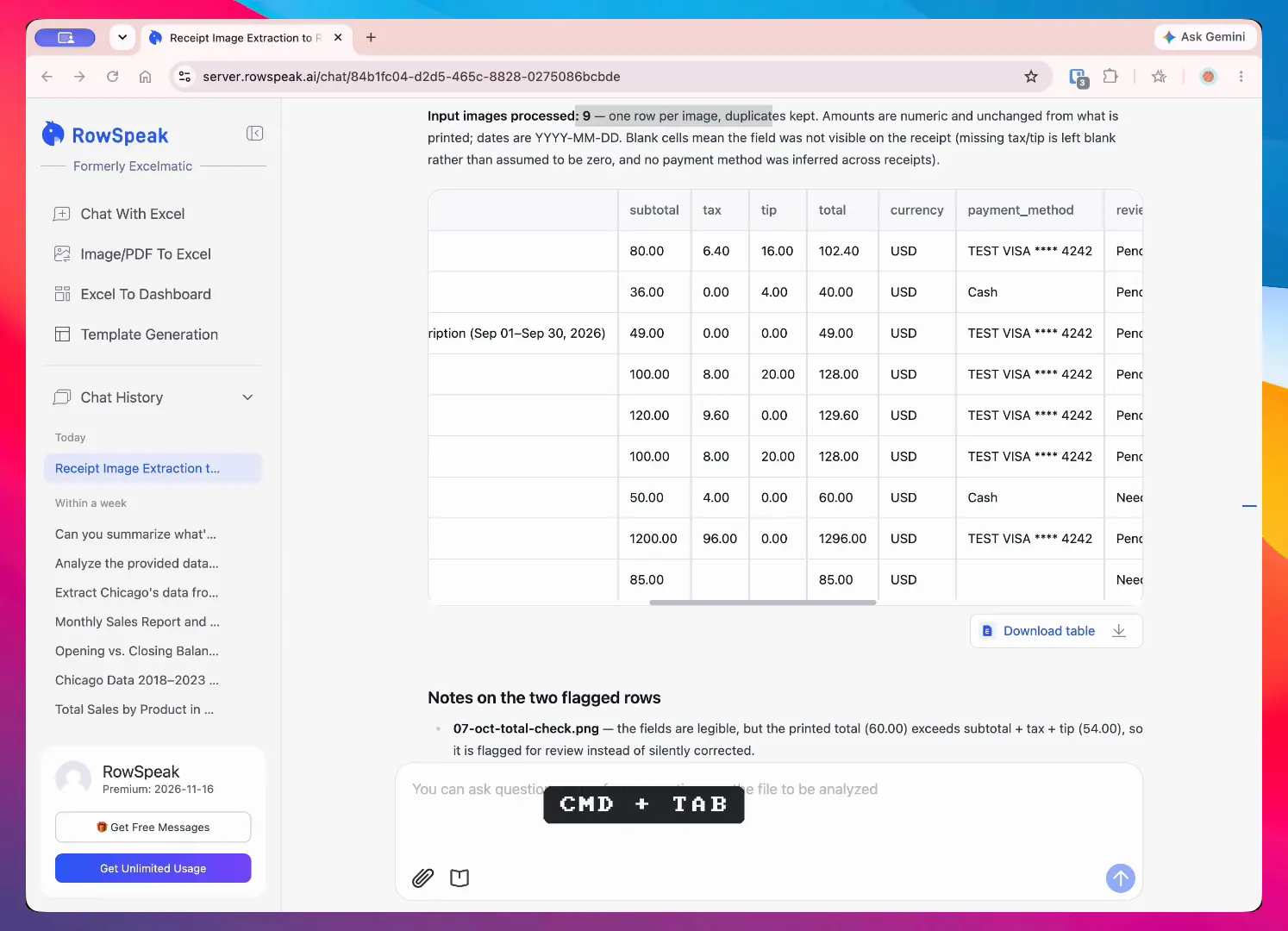
Task: Open the 'Opening vs. Closing Balan...' chat
Action: 137,652
